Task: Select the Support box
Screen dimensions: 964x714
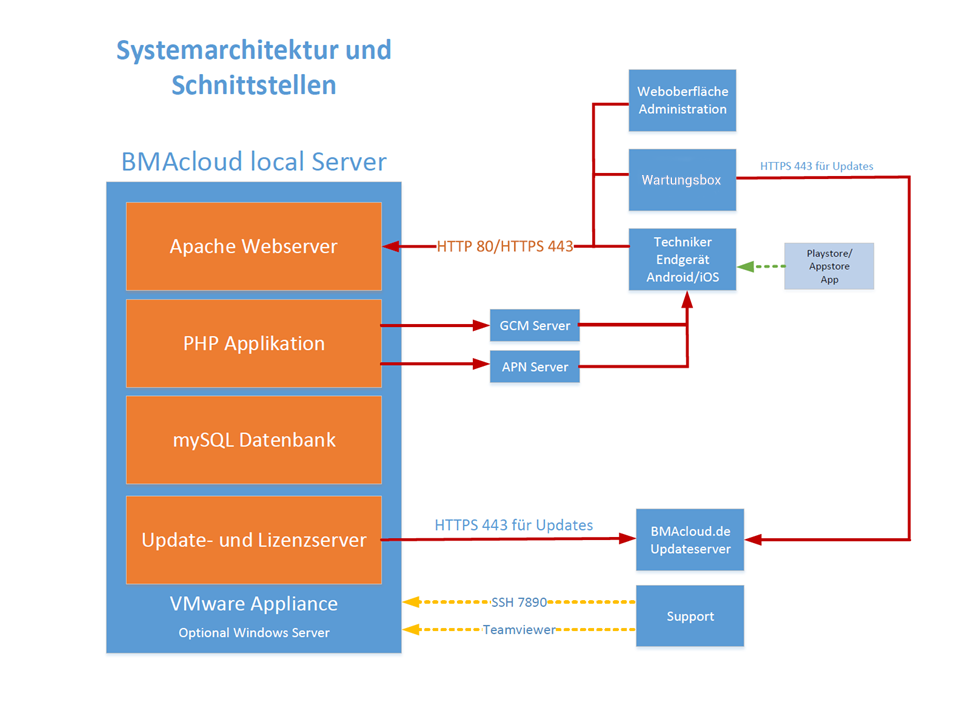Action: pyautogui.click(x=690, y=616)
